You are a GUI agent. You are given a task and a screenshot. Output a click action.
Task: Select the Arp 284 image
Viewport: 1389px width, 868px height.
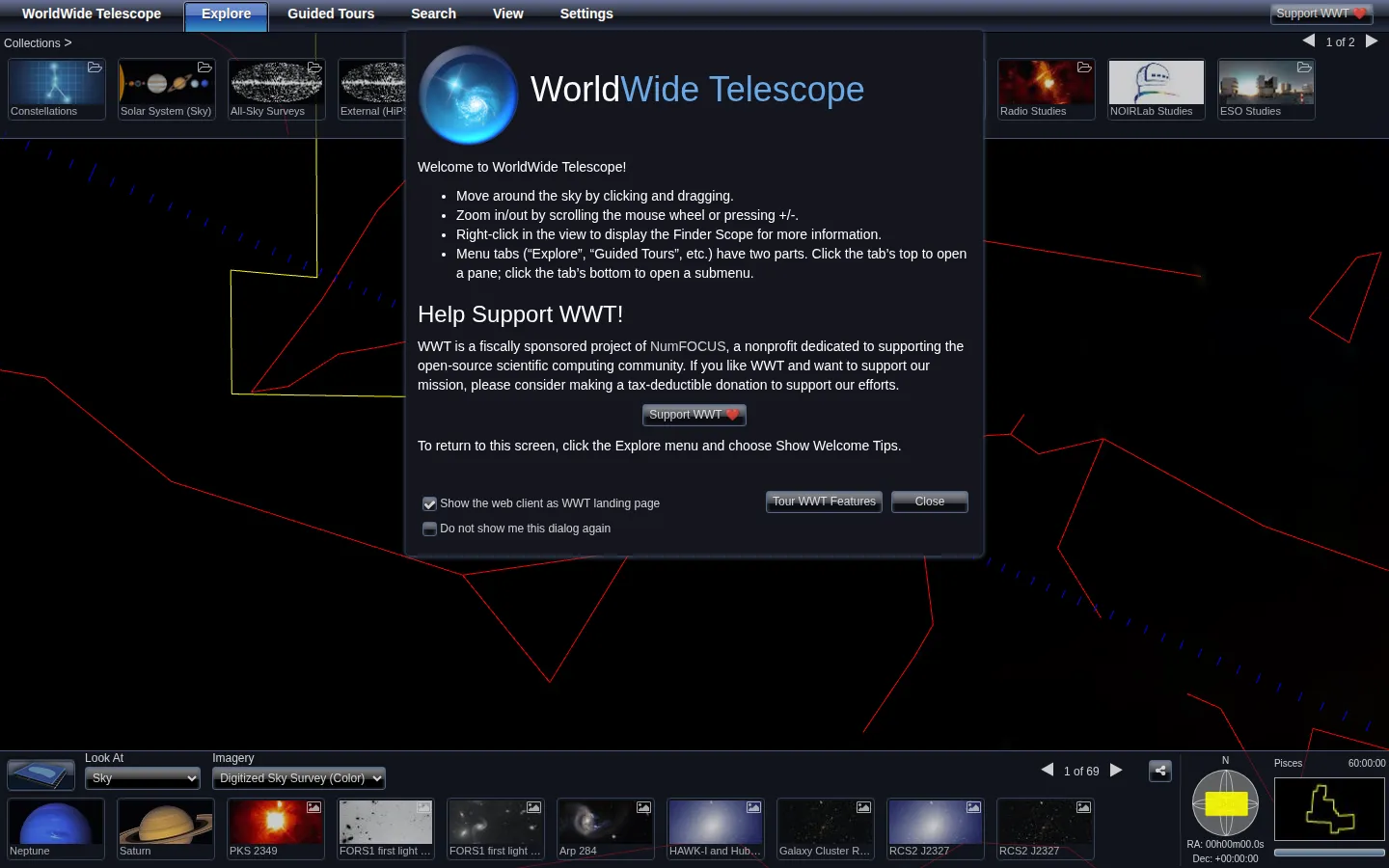[606, 828]
